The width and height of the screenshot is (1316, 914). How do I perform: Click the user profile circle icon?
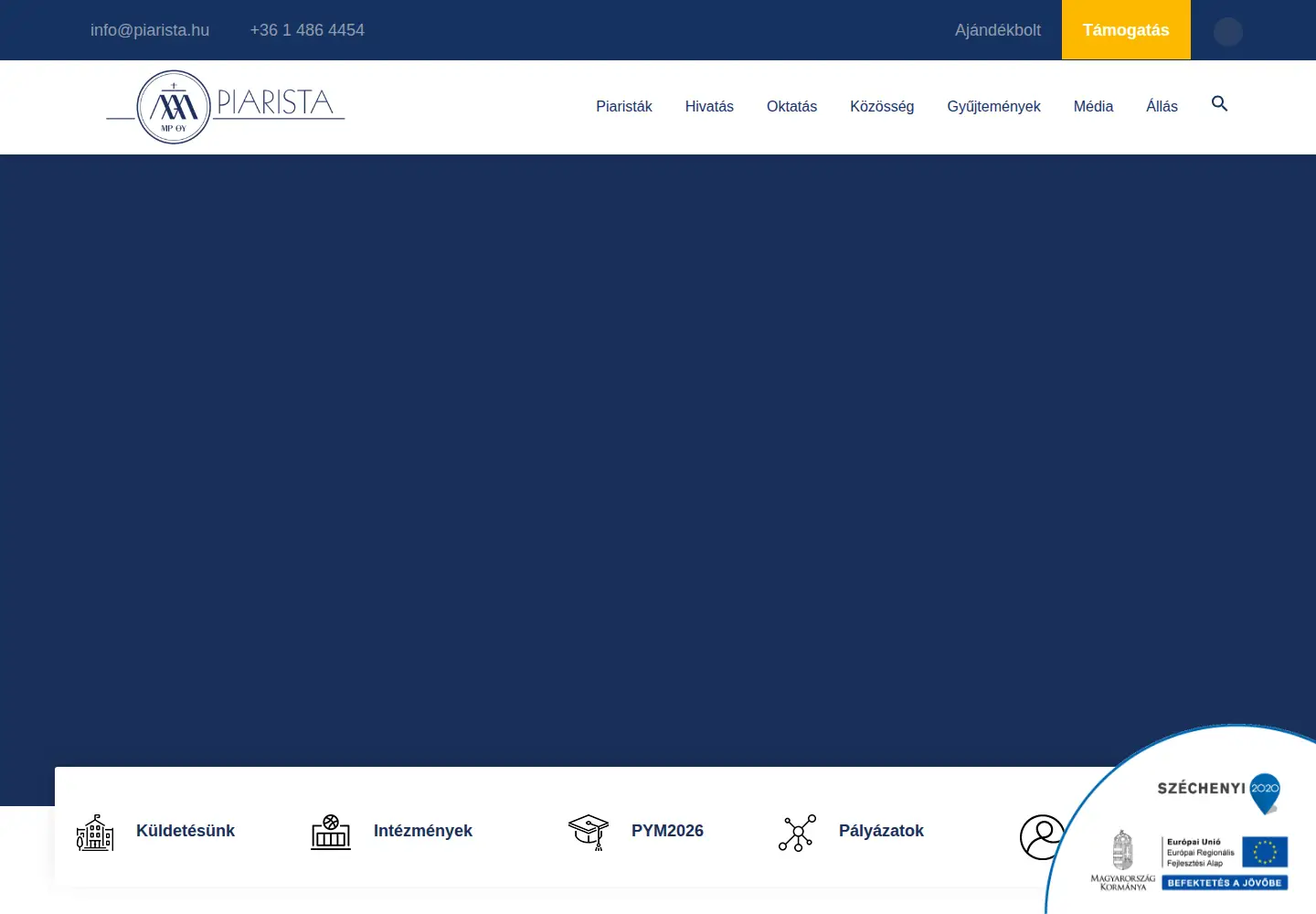tap(1042, 837)
